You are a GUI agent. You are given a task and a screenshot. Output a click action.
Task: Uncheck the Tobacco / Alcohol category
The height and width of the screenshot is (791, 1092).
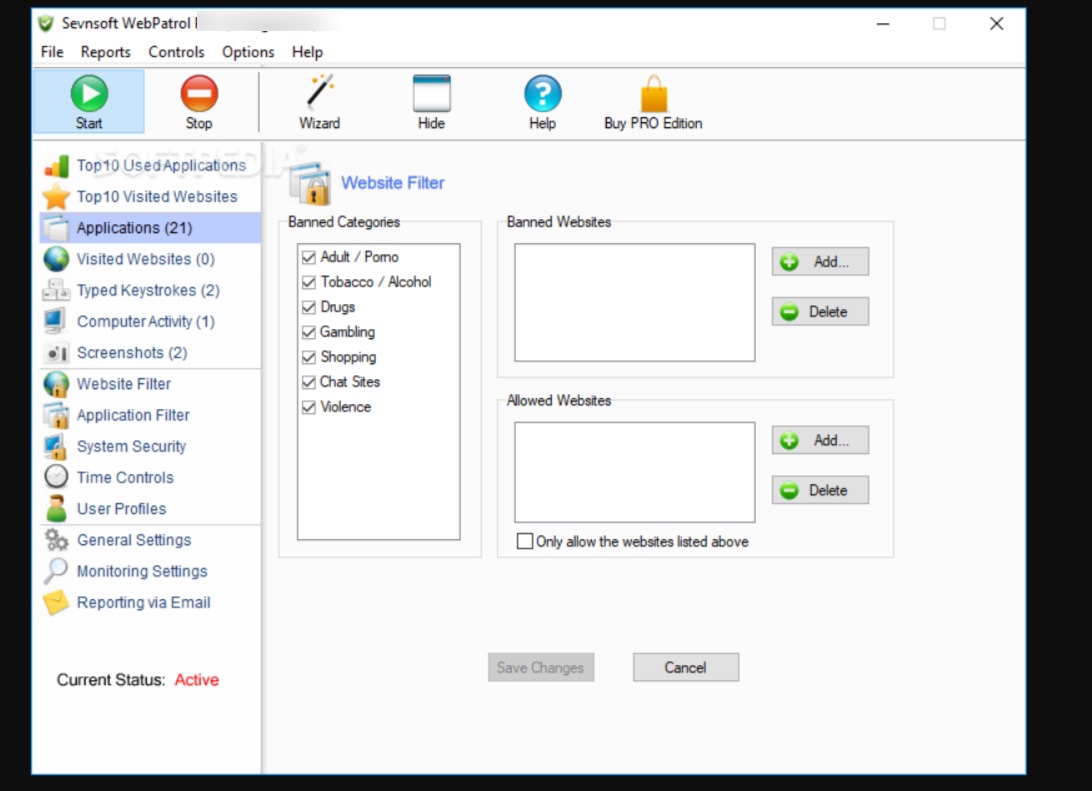coord(309,283)
